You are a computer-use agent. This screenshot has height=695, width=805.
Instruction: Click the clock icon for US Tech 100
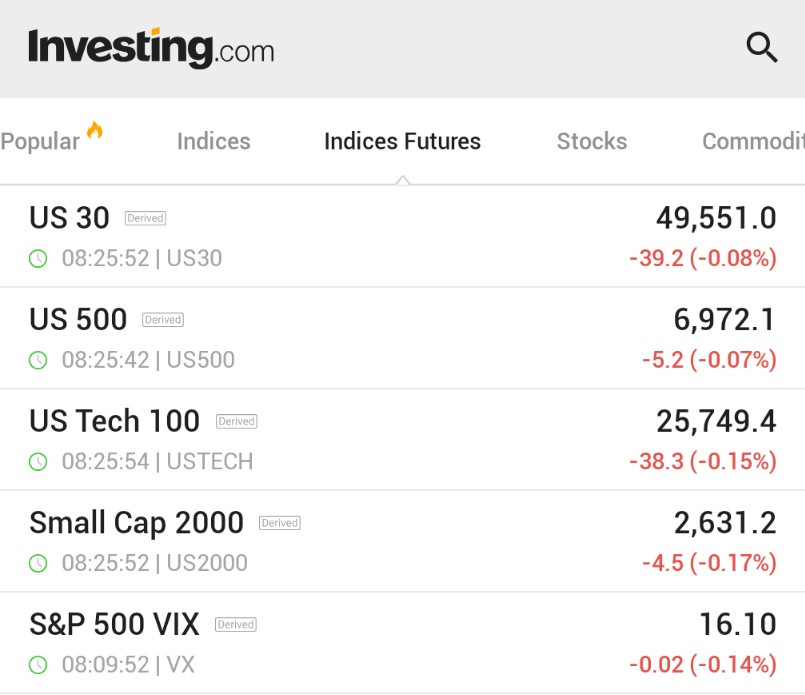38,462
